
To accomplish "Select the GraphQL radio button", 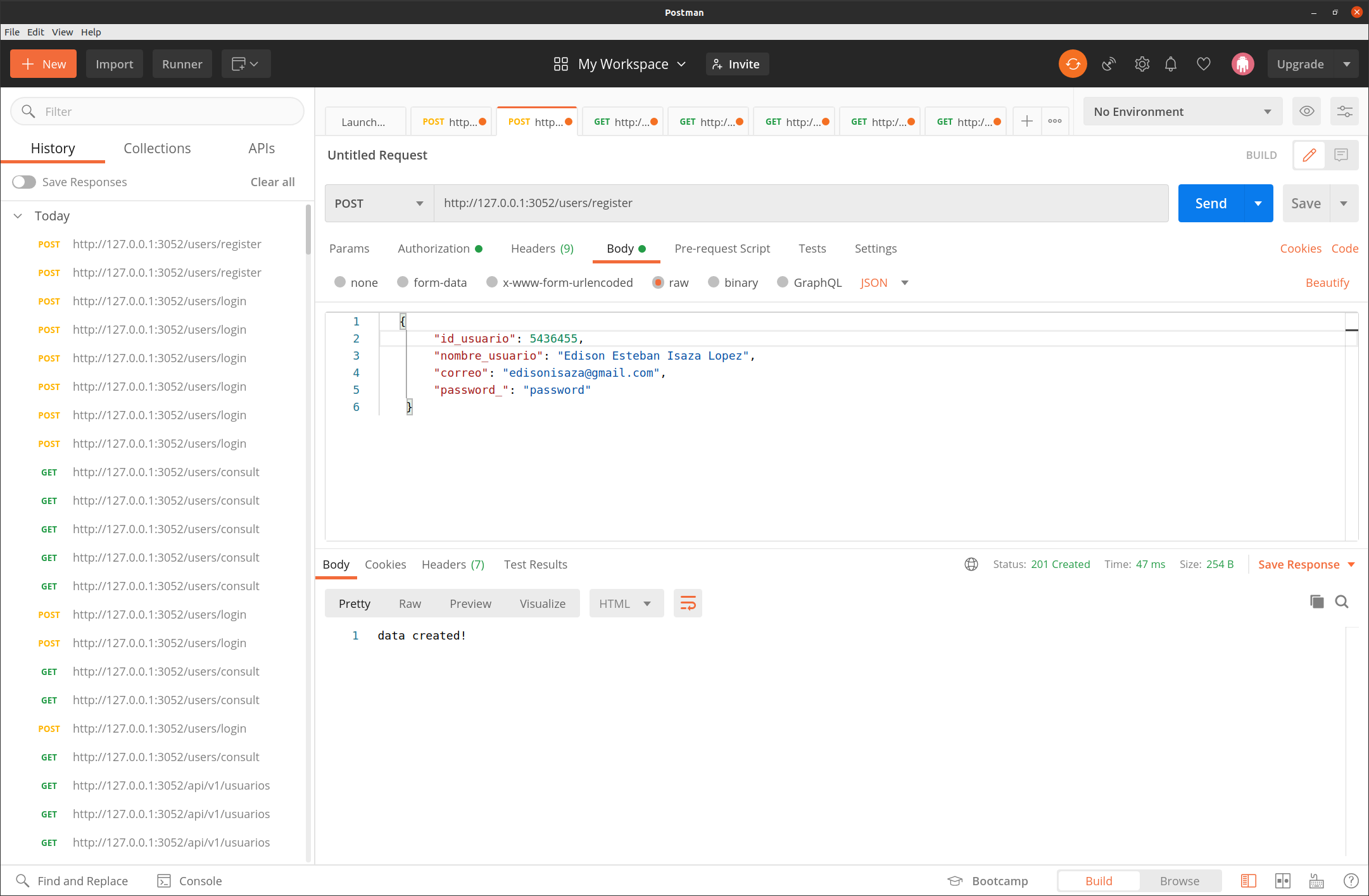I will click(783, 282).
